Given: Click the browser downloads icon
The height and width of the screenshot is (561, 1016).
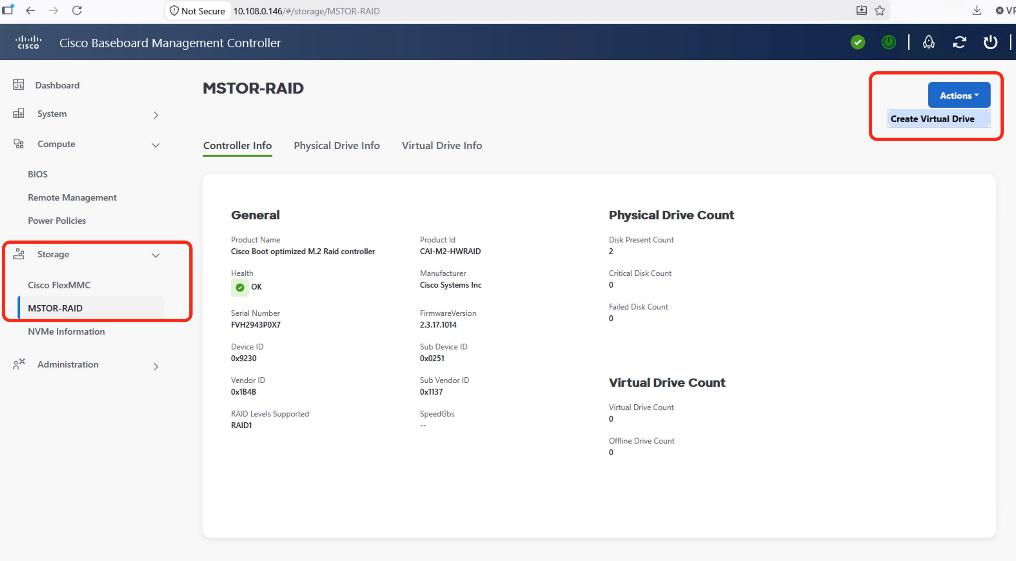Looking at the screenshot, I should tap(976, 10).
